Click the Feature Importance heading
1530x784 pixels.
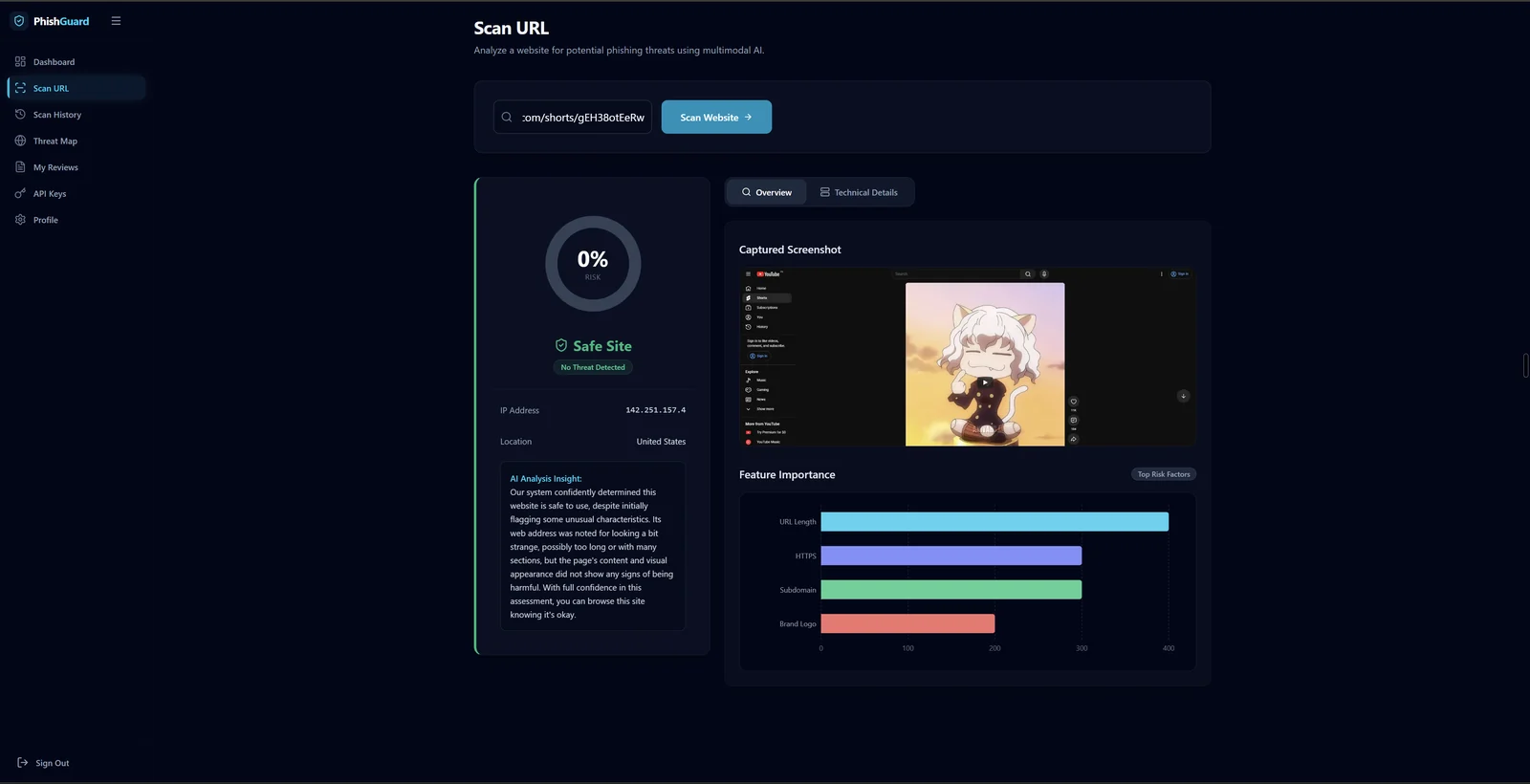point(787,474)
